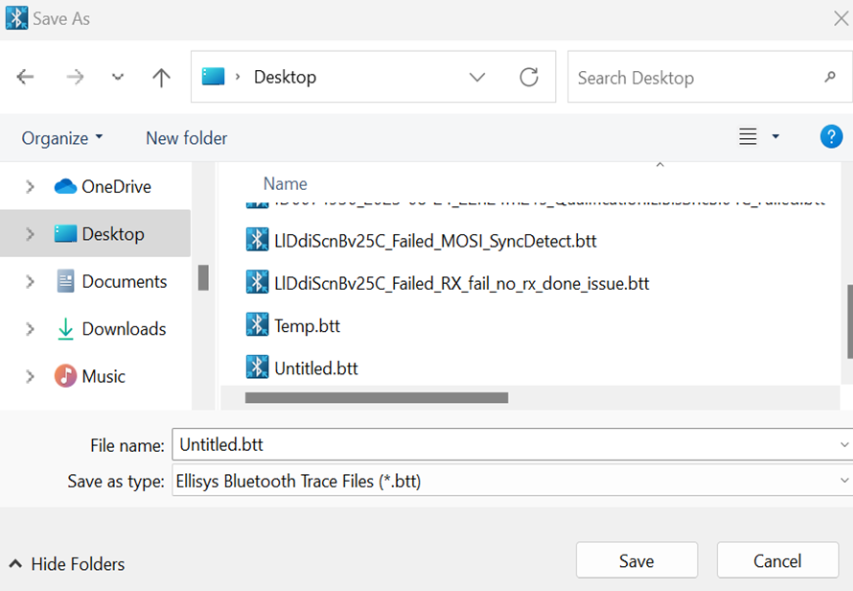
Task: Open the recent locations dropdown chevron
Action: click(x=118, y=78)
